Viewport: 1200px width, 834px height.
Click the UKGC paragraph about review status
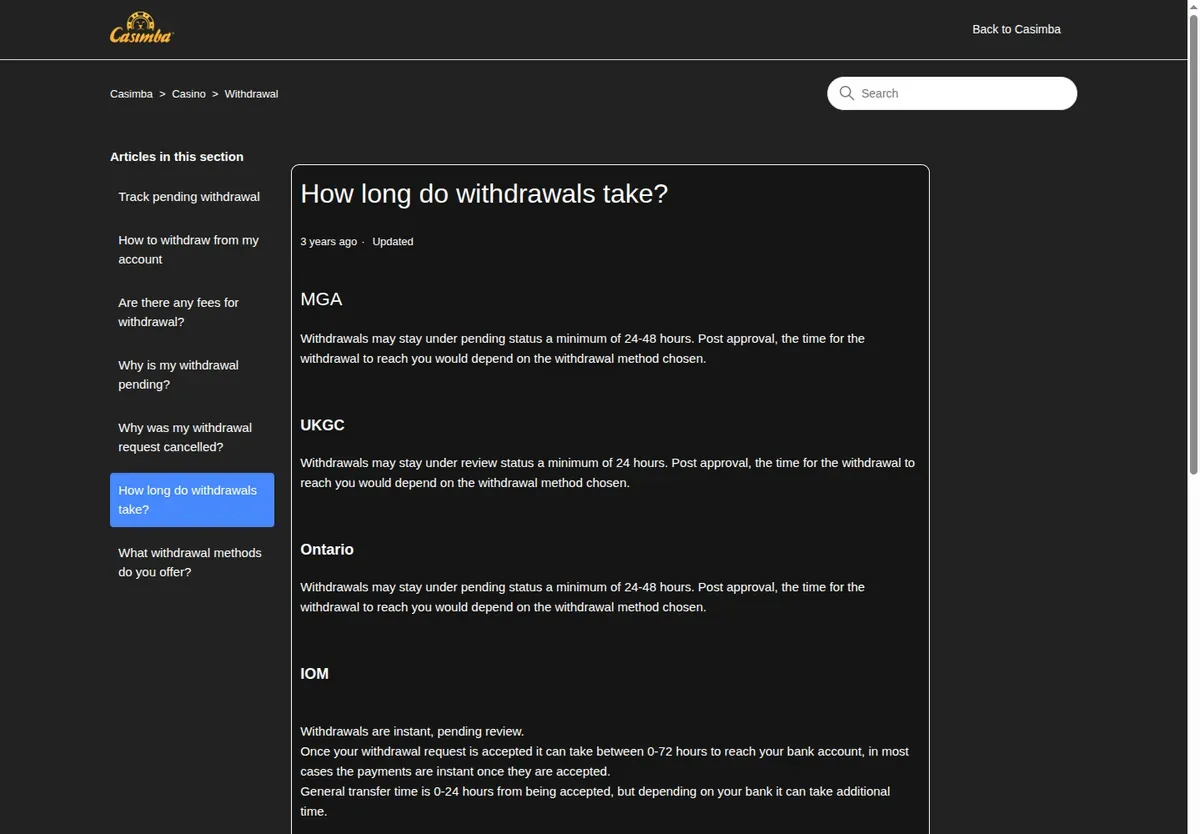tap(607, 473)
